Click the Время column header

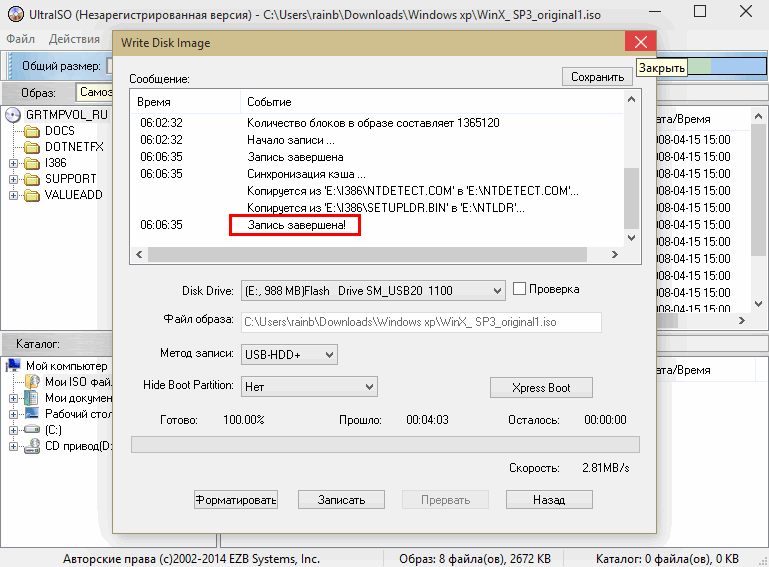(x=186, y=102)
